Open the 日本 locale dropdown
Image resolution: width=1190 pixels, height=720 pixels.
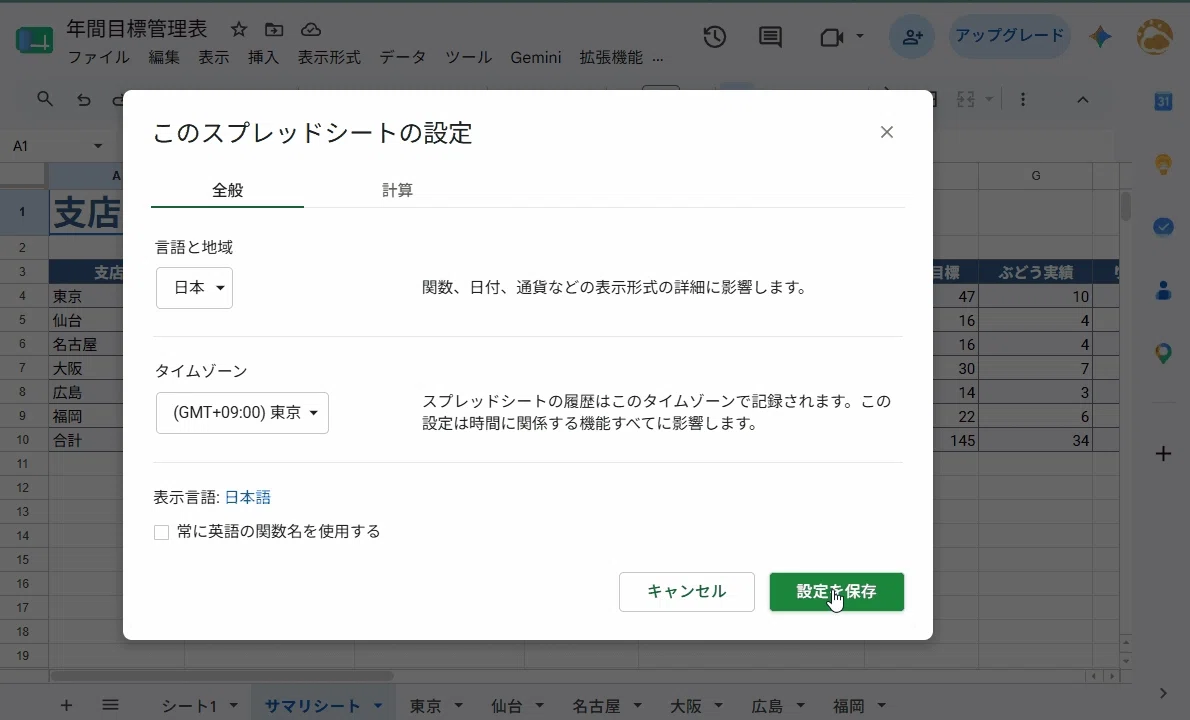click(x=194, y=288)
